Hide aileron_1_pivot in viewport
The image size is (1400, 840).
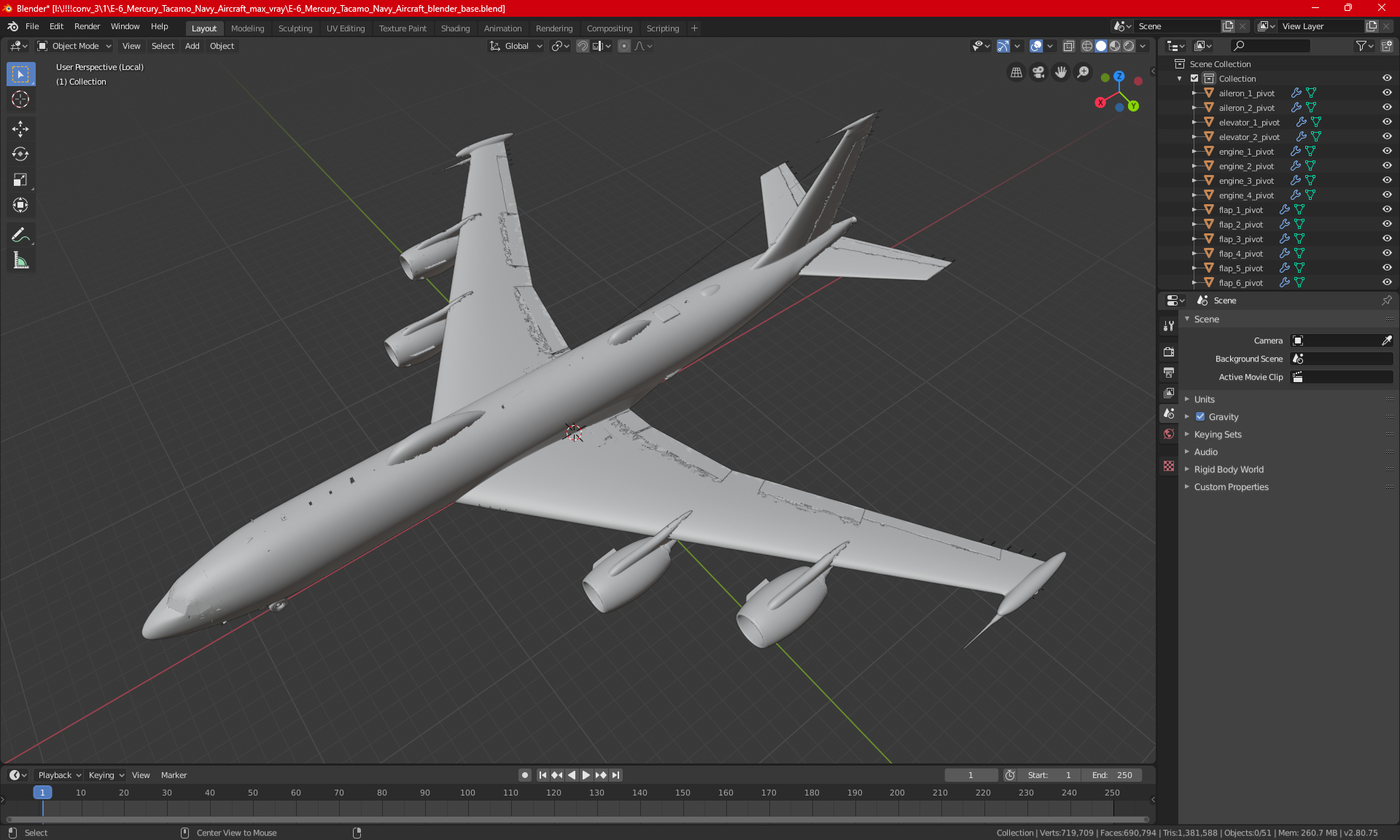point(1387,93)
